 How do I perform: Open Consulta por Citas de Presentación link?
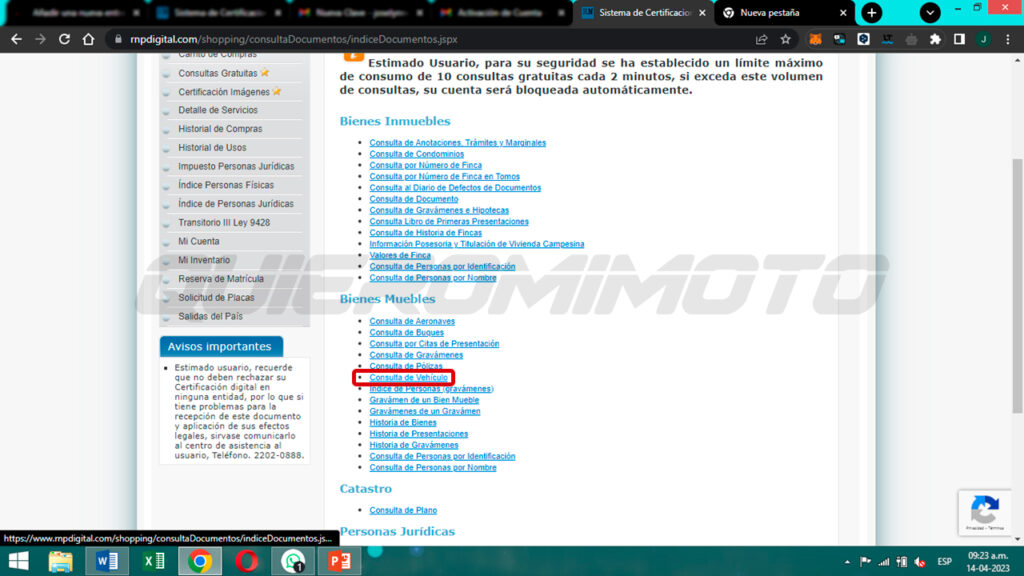pyautogui.click(x=434, y=344)
